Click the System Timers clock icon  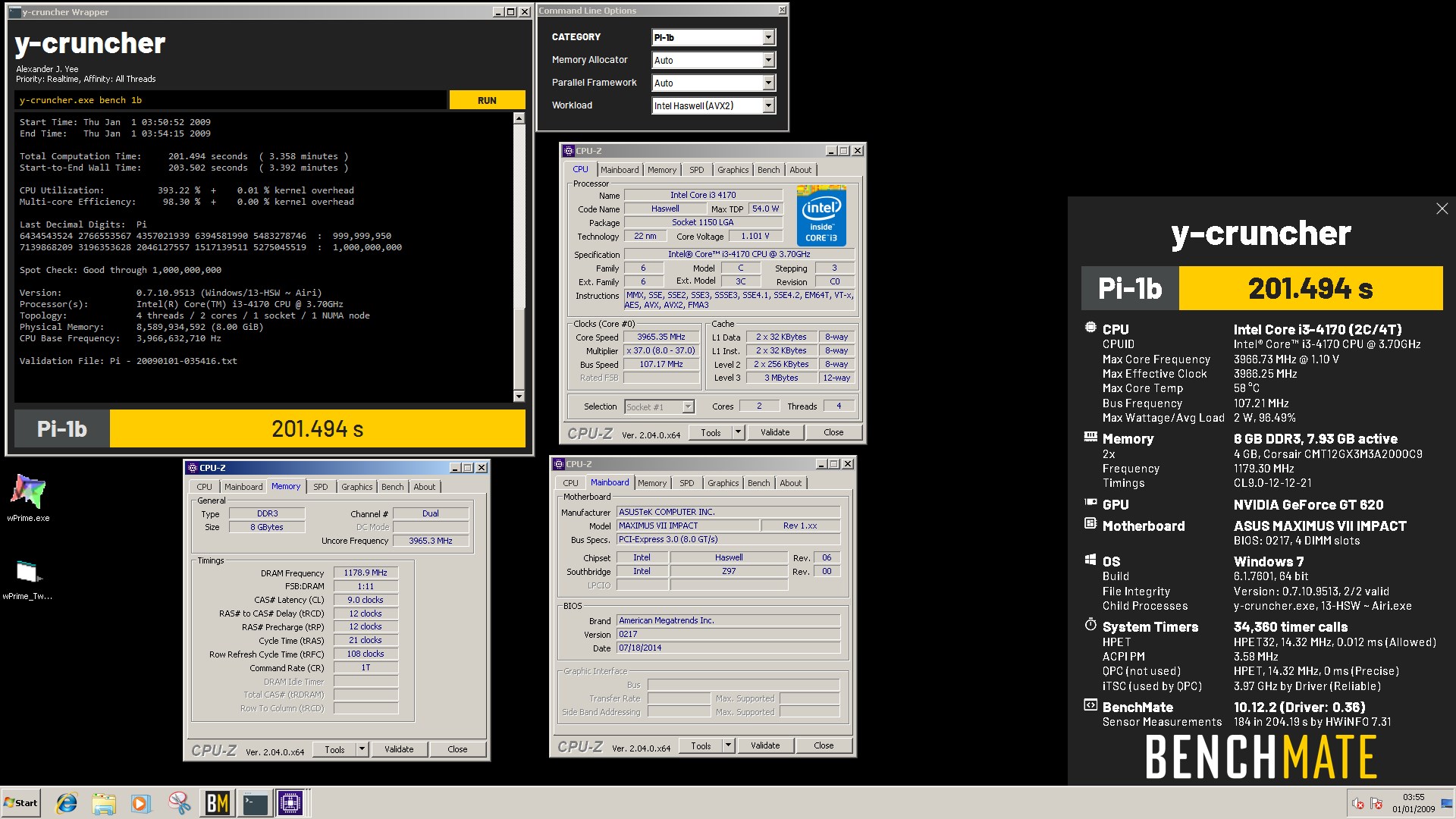pos(1090,625)
